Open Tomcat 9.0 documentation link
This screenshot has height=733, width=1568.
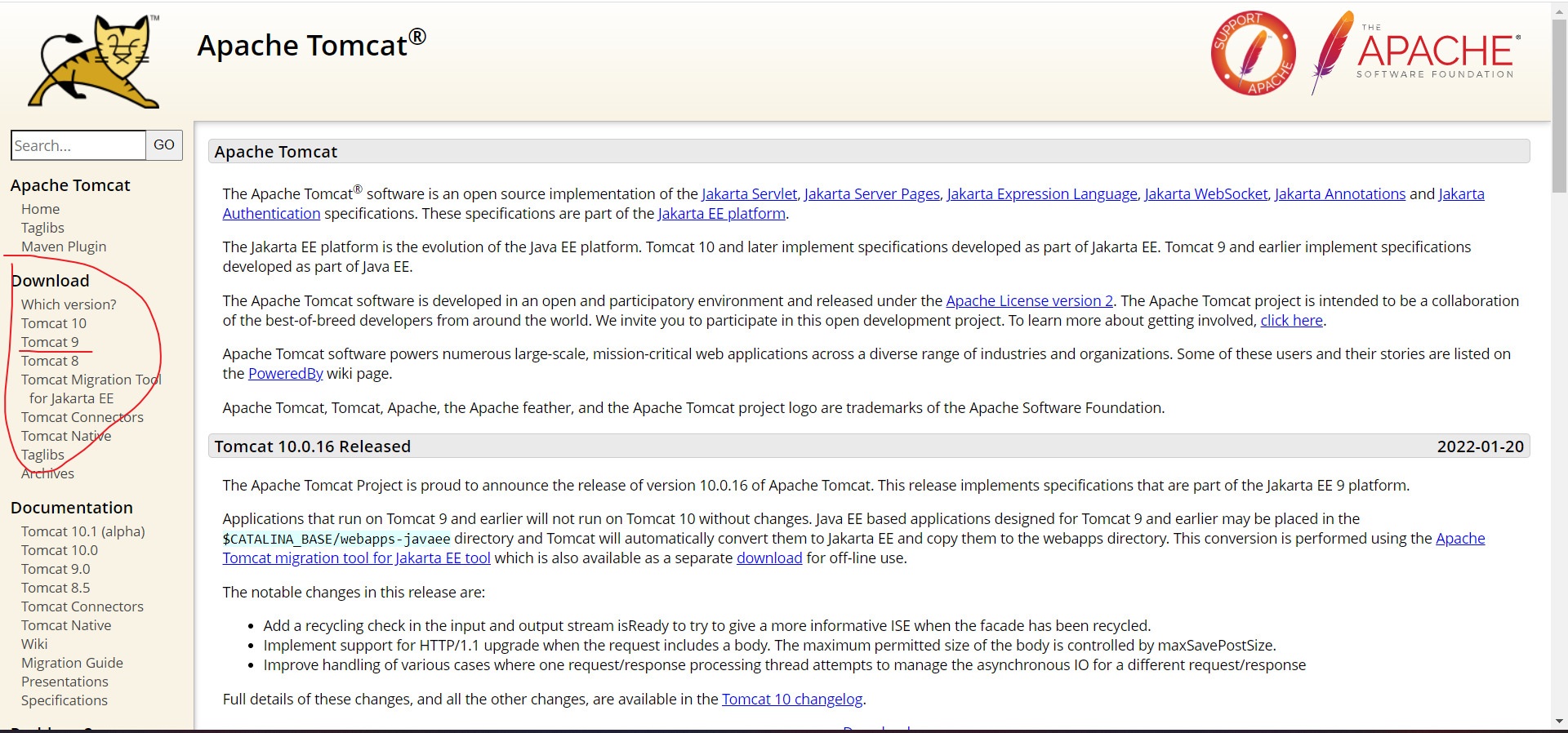click(56, 569)
